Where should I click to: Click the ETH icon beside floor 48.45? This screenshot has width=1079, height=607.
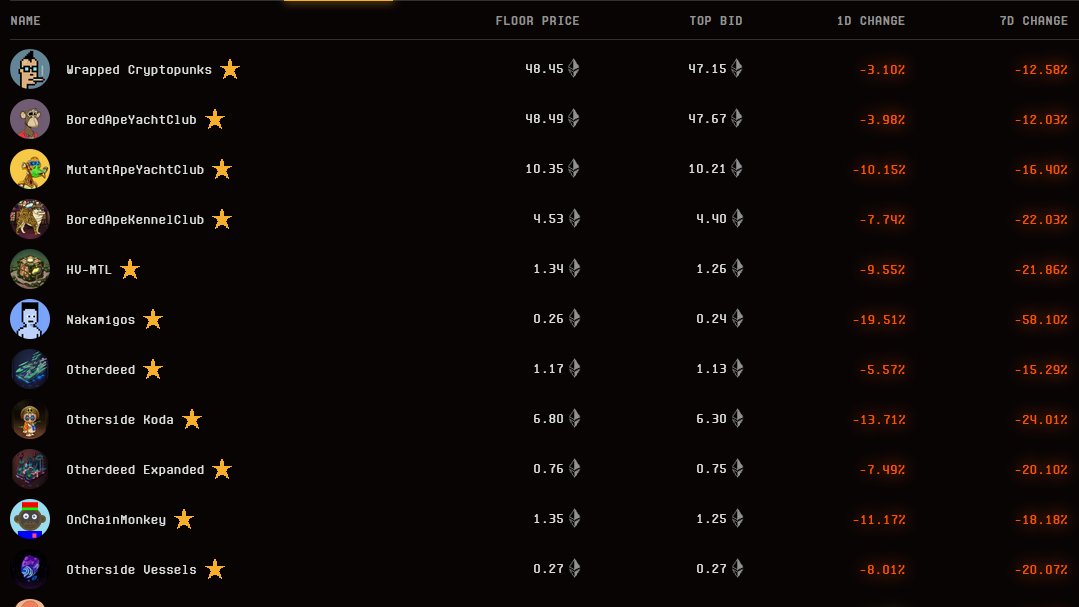[574, 68]
